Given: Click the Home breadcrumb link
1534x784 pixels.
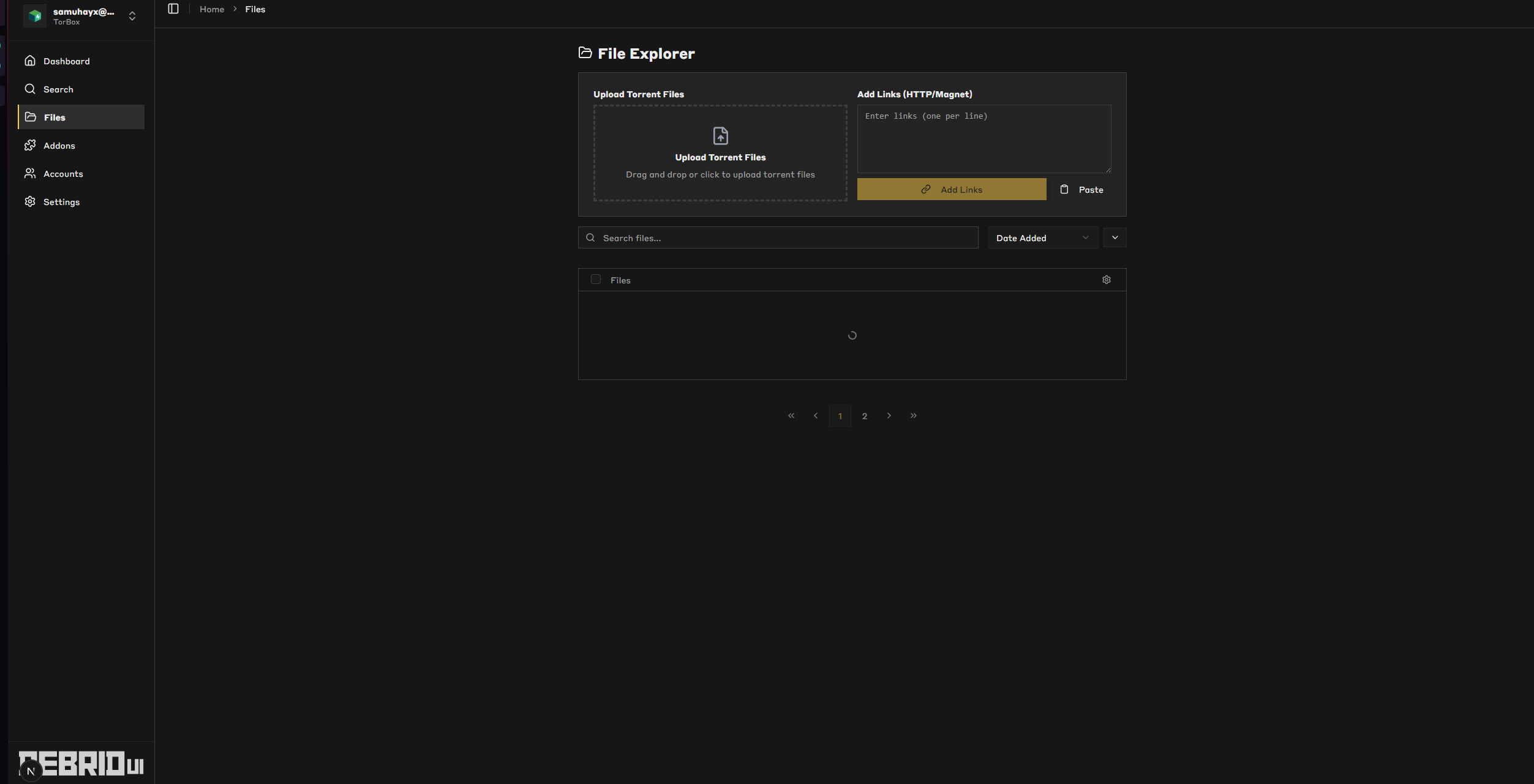Looking at the screenshot, I should point(212,9).
